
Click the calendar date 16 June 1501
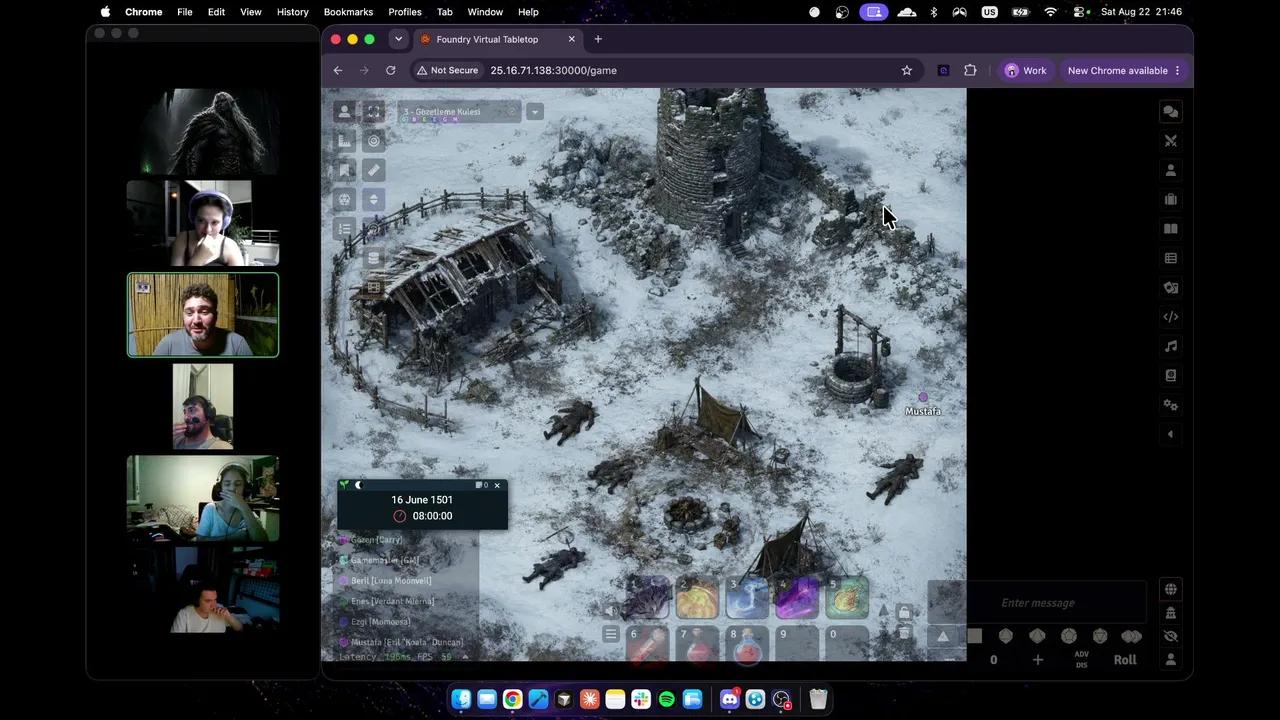coord(422,500)
